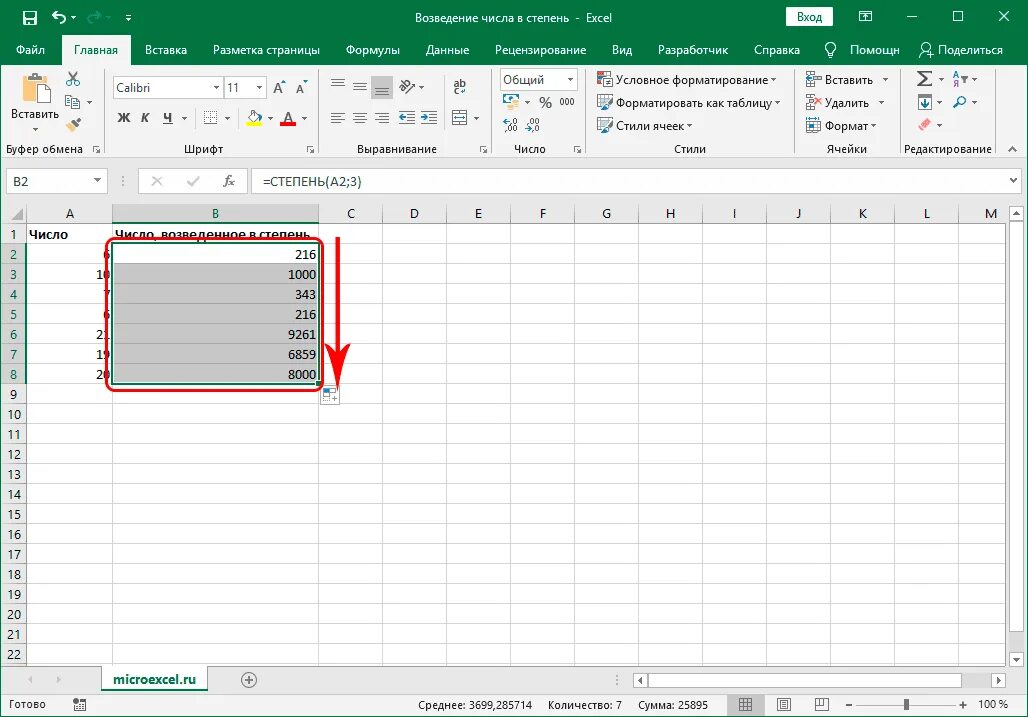
Task: Expand the formula bar
Action: click(1013, 180)
